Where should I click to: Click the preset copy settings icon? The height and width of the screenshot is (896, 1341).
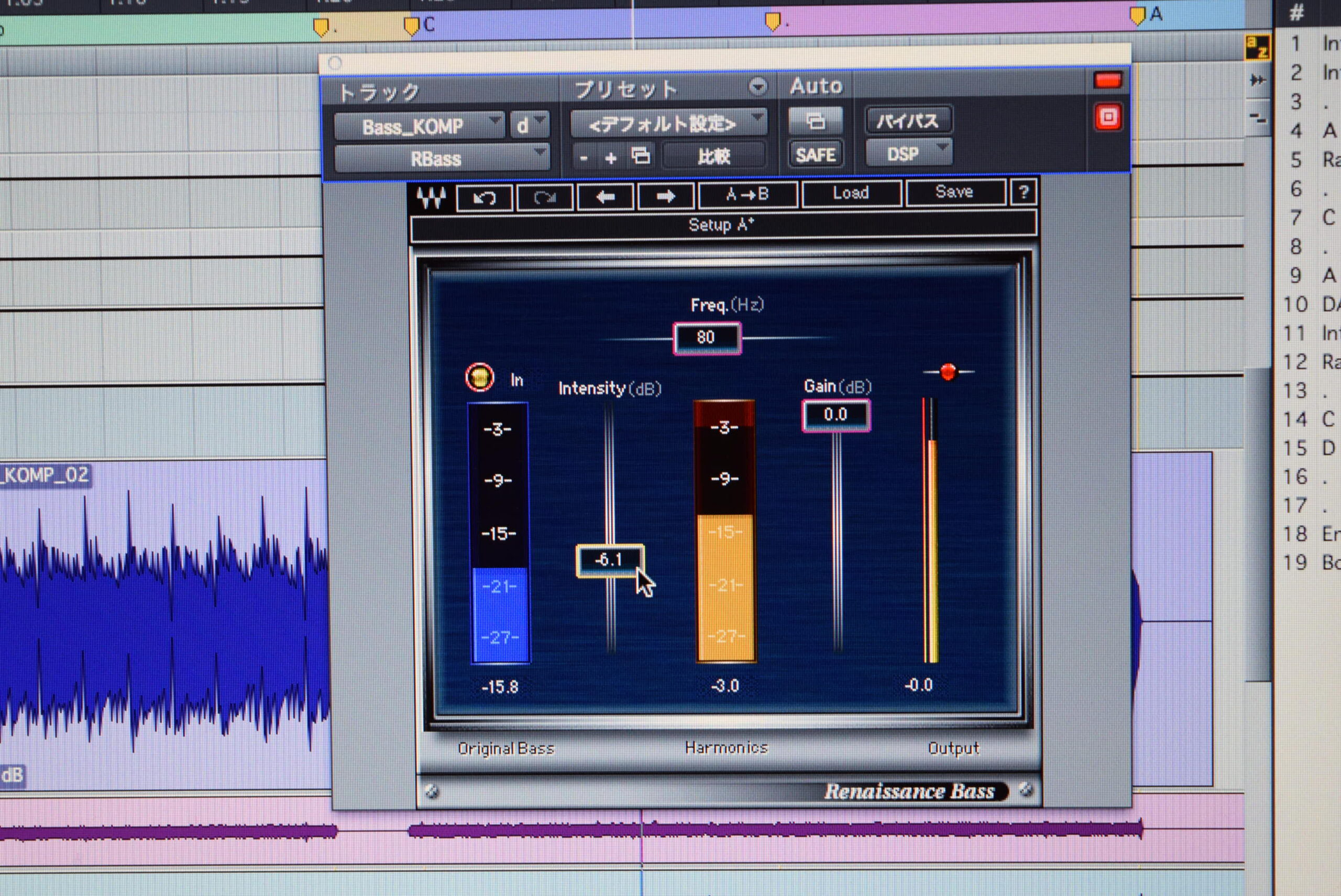641,156
